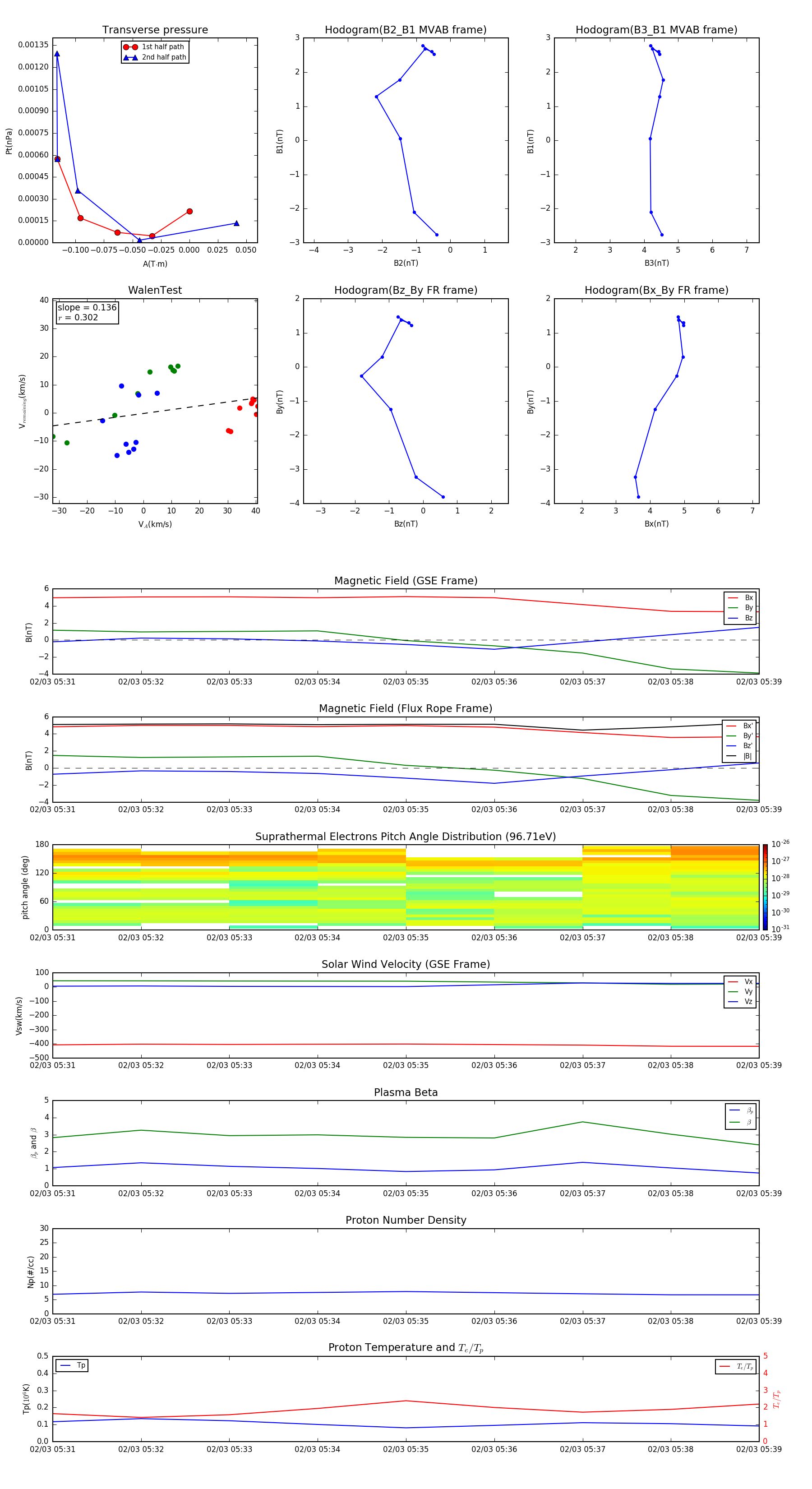Click the pitch angle colorbar
The width and height of the screenshot is (812, 1489).
tap(765, 887)
